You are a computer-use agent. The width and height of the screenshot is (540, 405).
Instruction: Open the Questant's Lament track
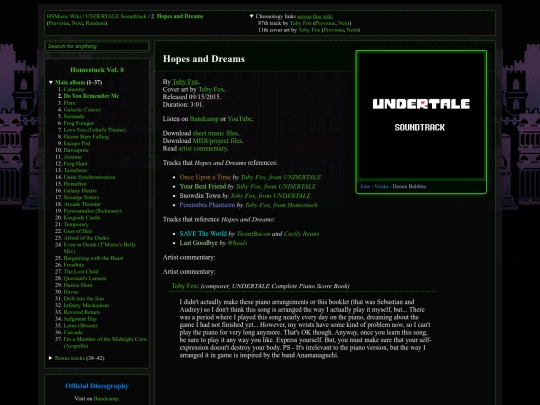click(x=85, y=278)
